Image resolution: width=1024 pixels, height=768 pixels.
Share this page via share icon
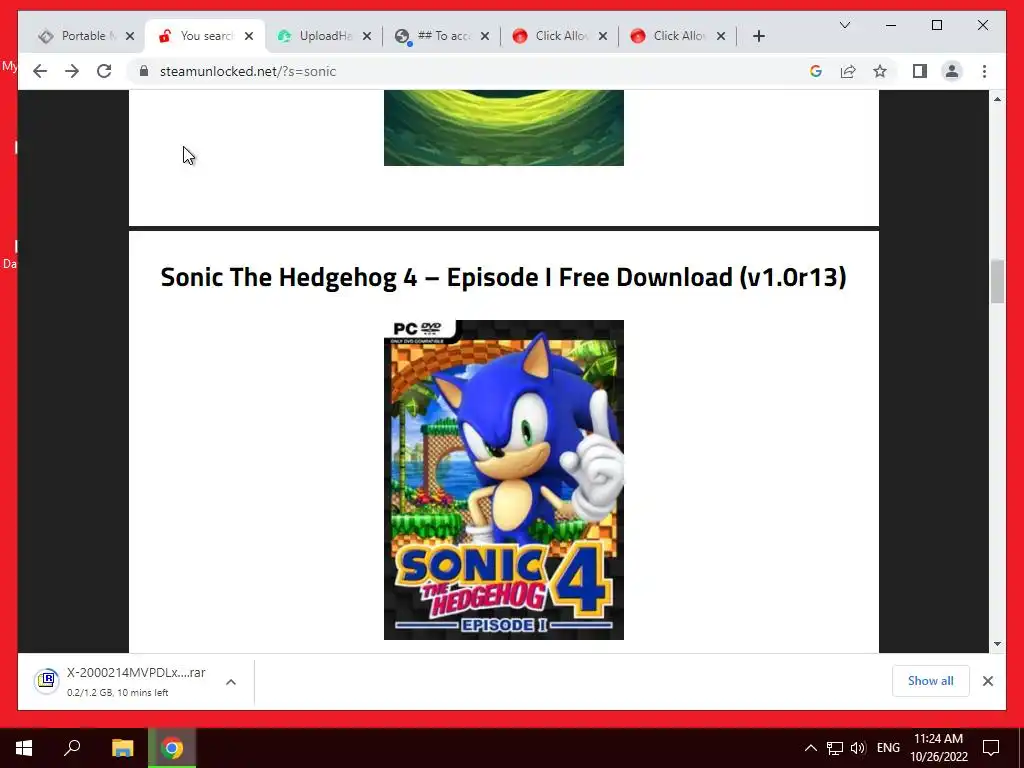848,71
